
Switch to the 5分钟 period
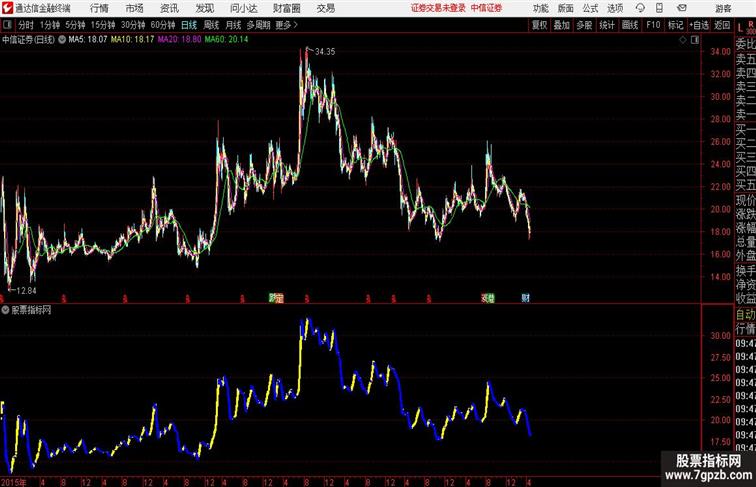tap(75, 25)
